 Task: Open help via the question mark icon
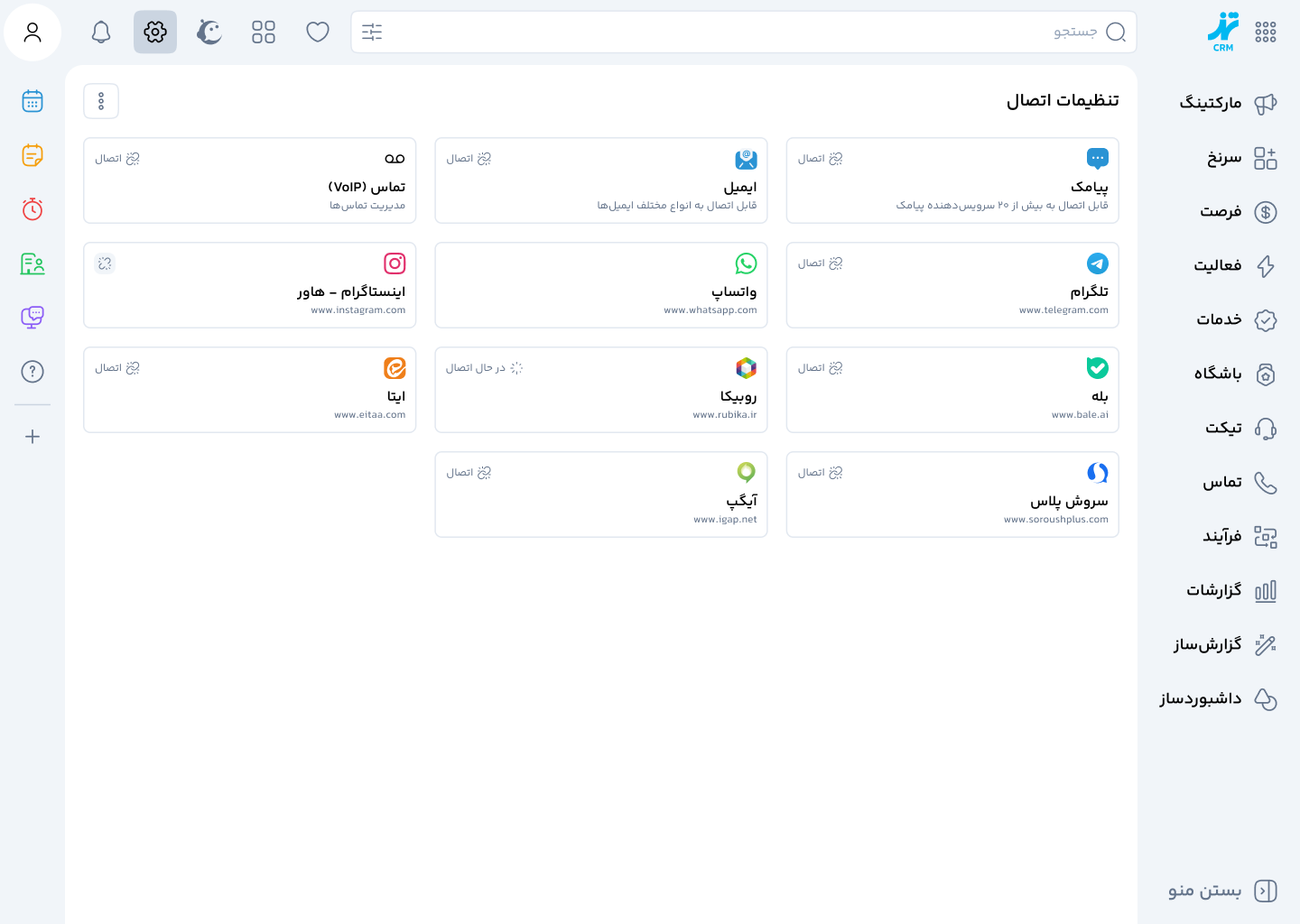pyautogui.click(x=32, y=371)
